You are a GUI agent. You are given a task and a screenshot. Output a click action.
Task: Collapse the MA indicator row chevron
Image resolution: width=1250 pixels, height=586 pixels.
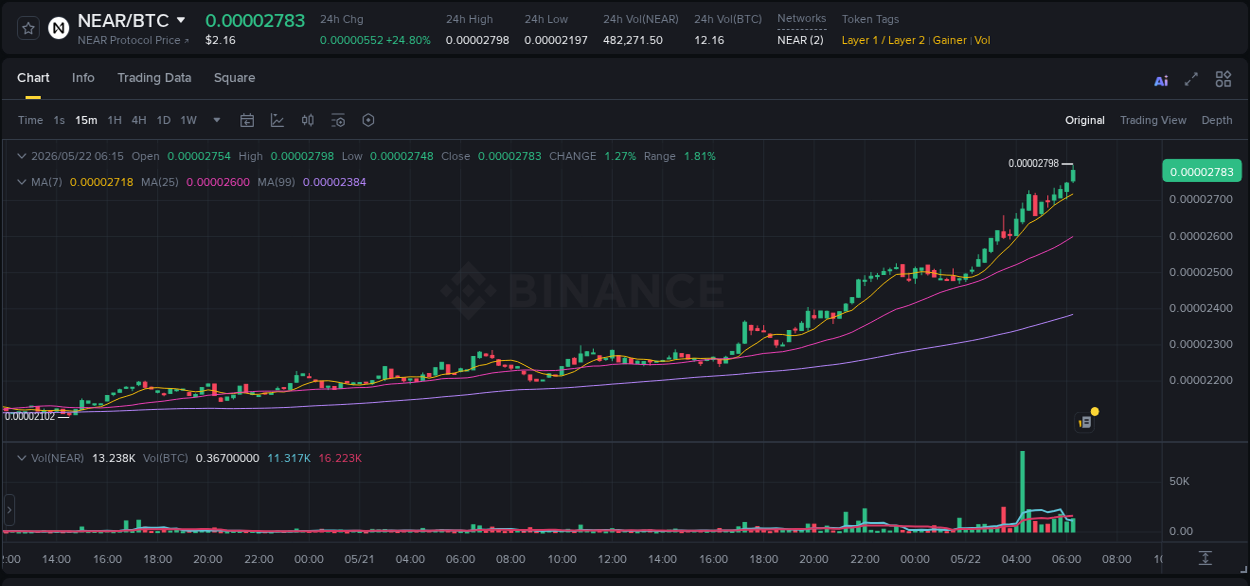pyautogui.click(x=22, y=182)
